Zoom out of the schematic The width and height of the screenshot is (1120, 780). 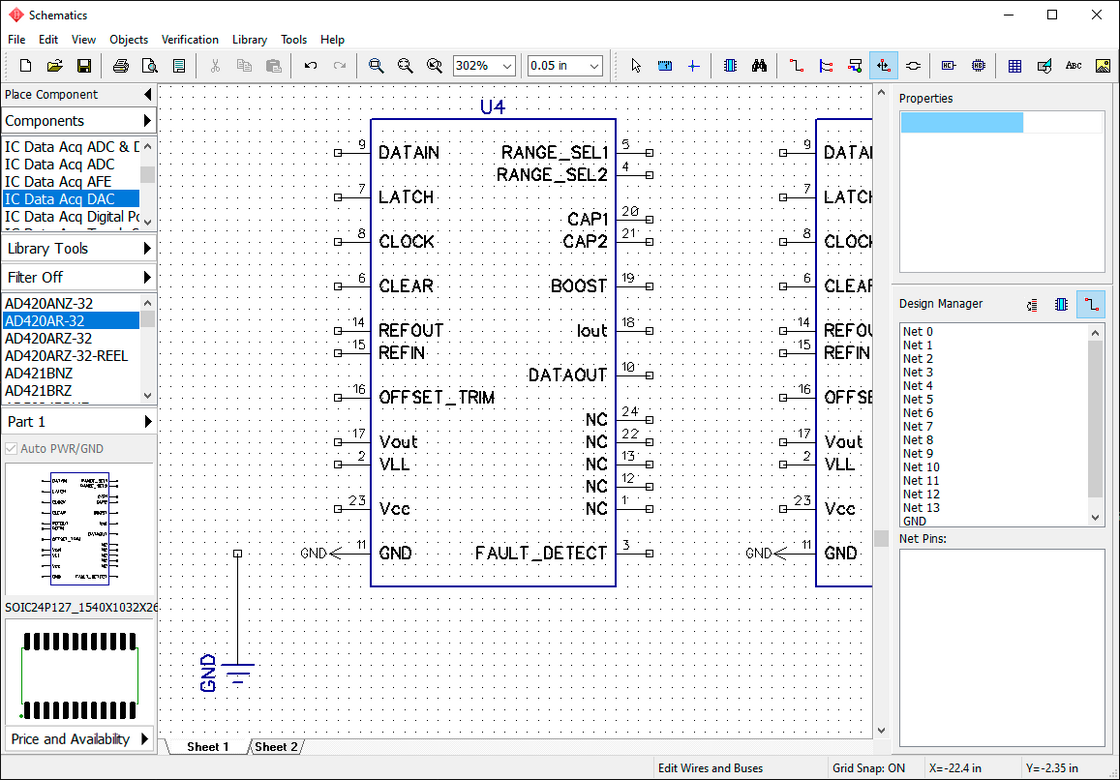click(x=405, y=66)
